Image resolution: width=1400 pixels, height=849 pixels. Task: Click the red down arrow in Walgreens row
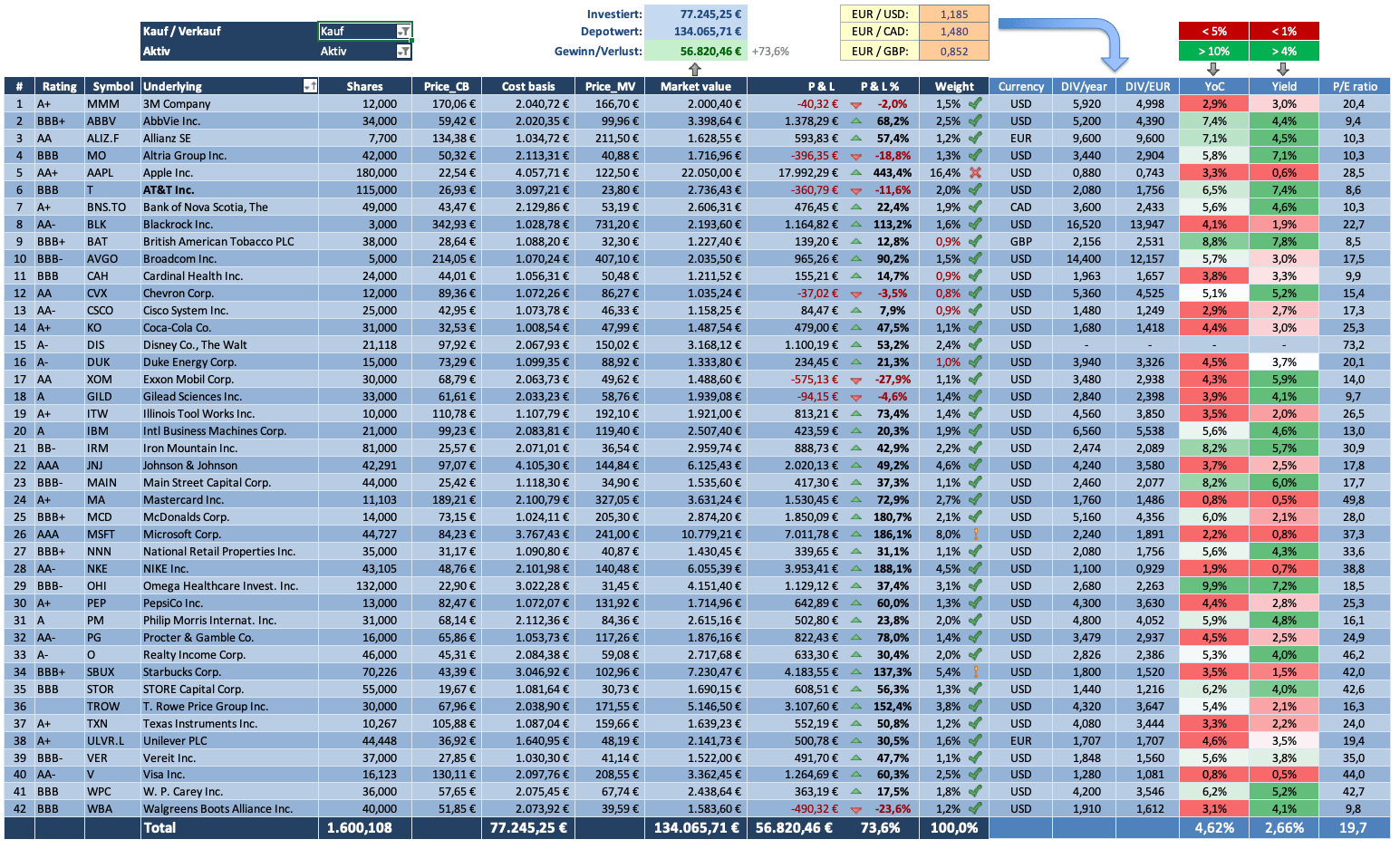(x=856, y=809)
